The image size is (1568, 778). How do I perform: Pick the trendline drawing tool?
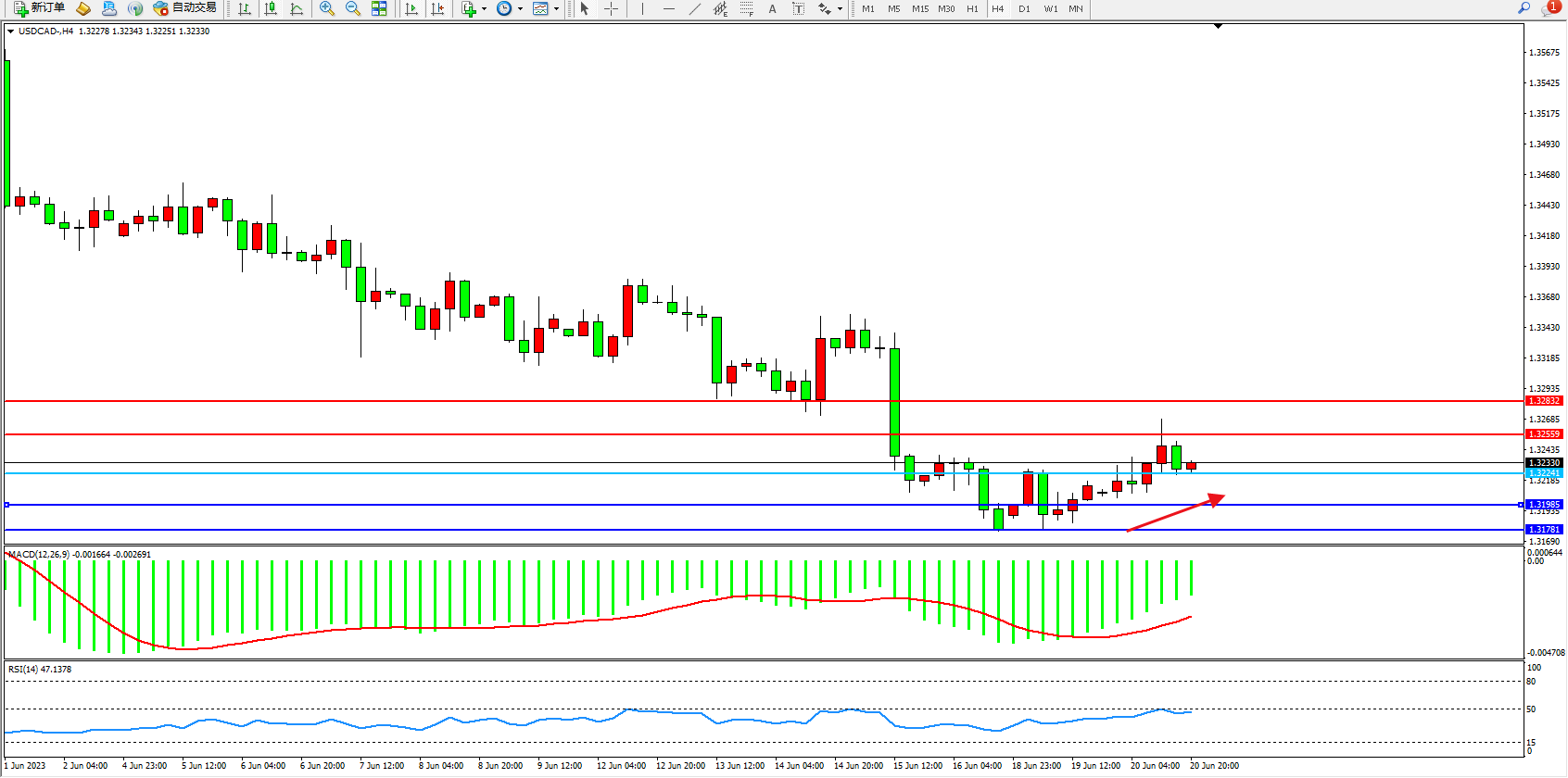coord(694,8)
